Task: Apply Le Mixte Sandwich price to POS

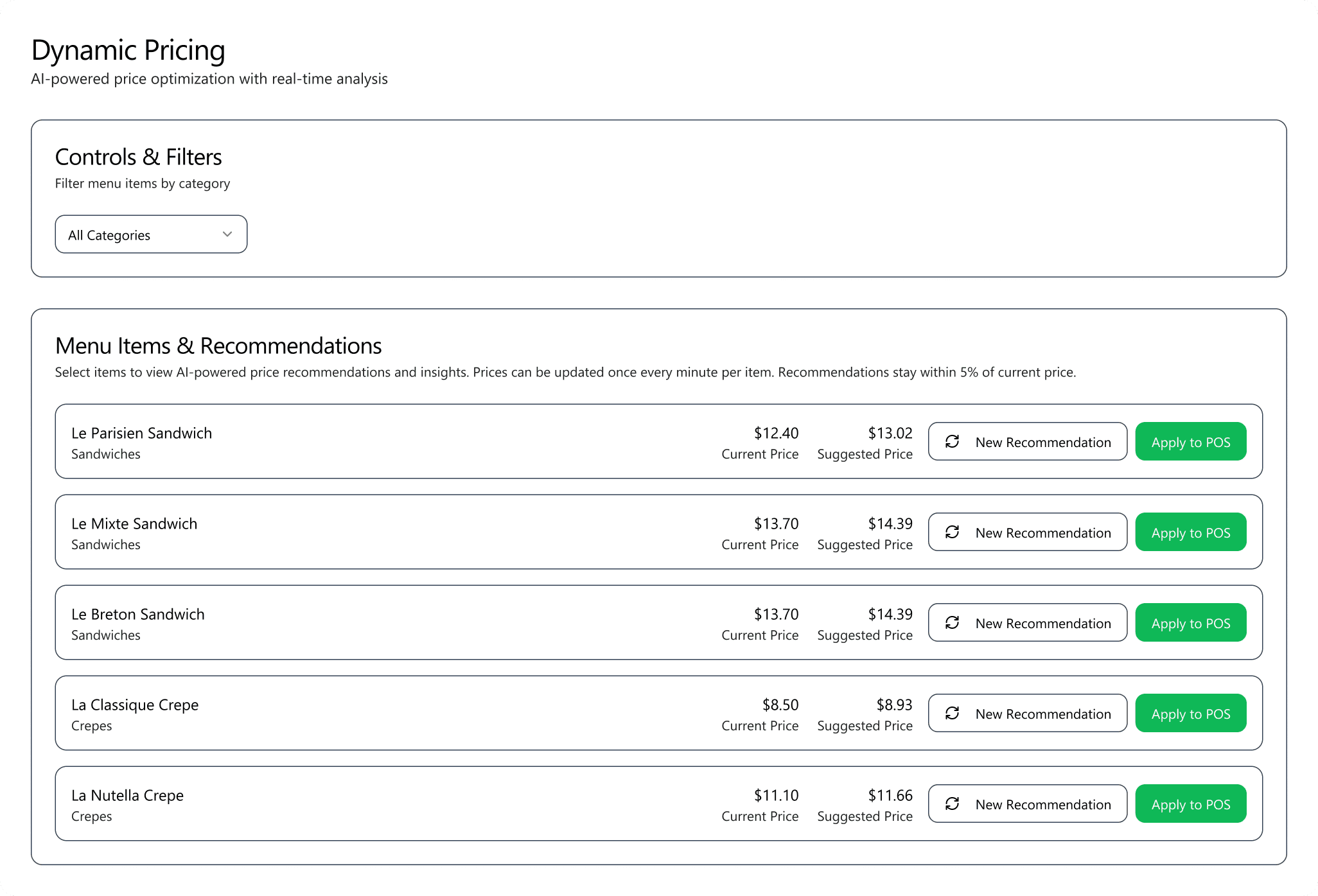Action: [1190, 532]
